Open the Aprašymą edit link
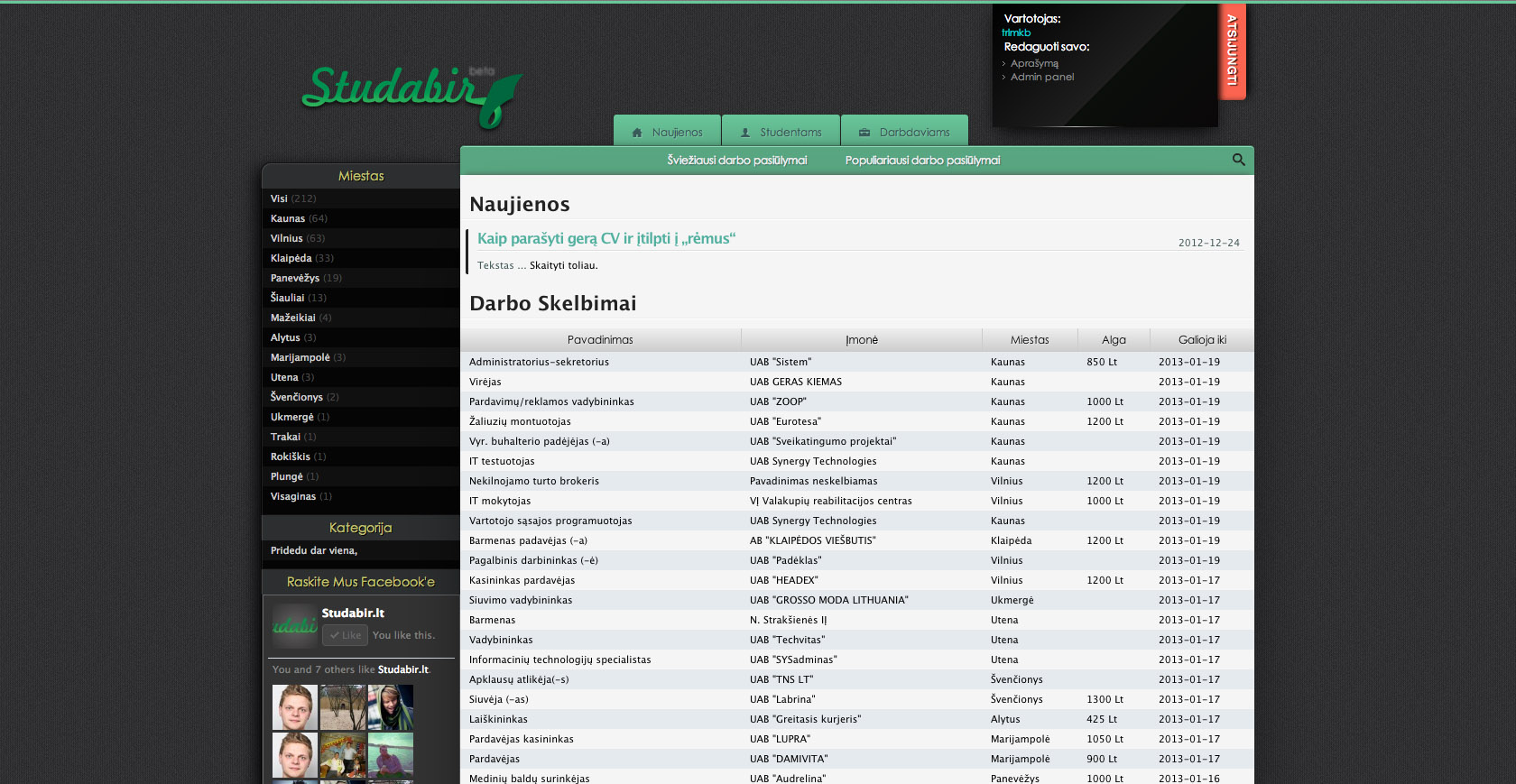The height and width of the screenshot is (784, 1516). [x=1034, y=64]
